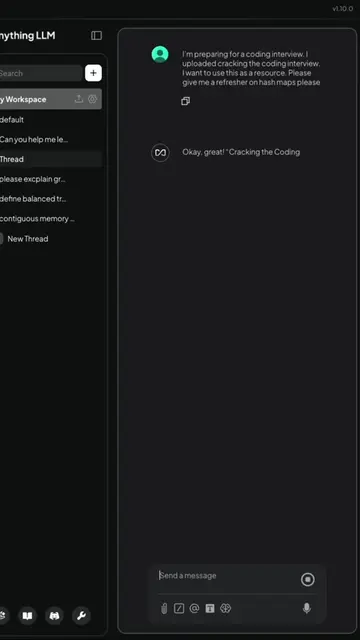
Task: Open My Workspace settings gear
Action: (93, 99)
